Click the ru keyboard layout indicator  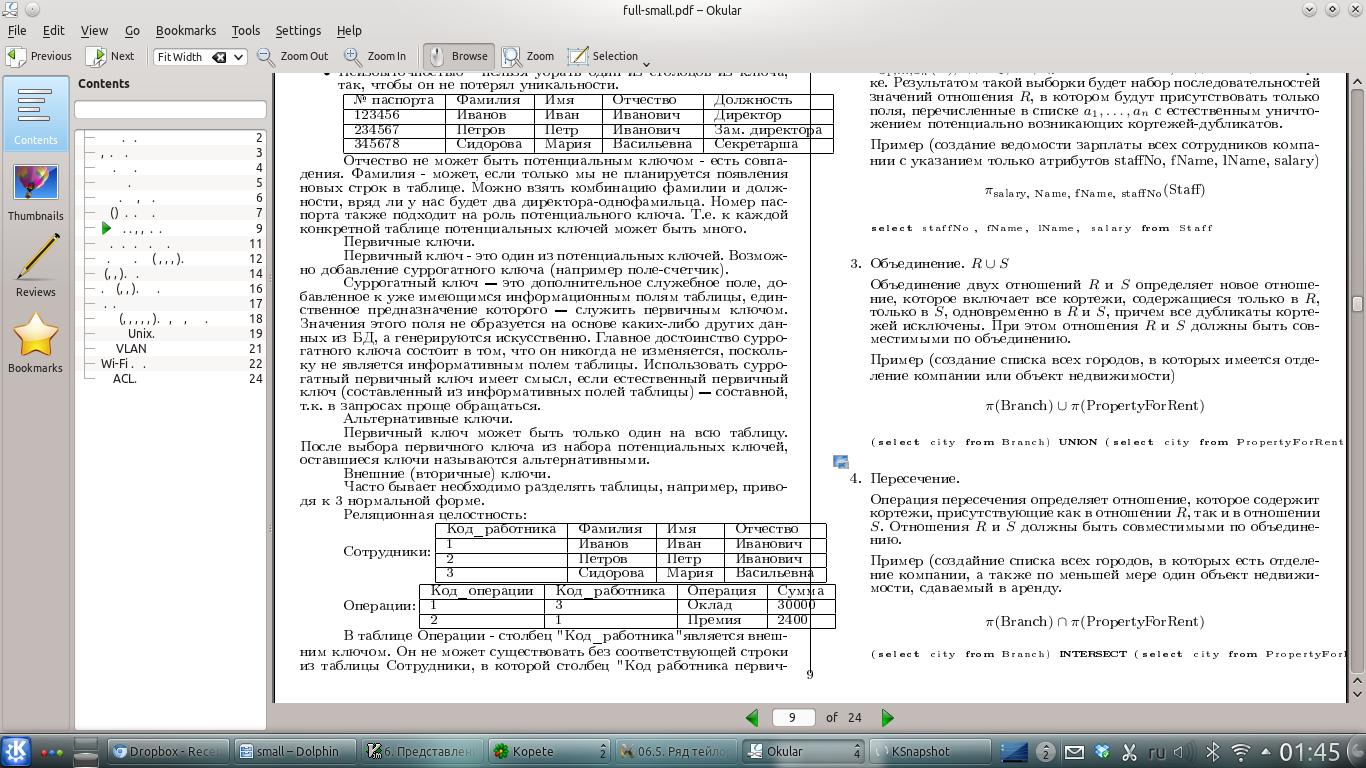pos(1155,751)
